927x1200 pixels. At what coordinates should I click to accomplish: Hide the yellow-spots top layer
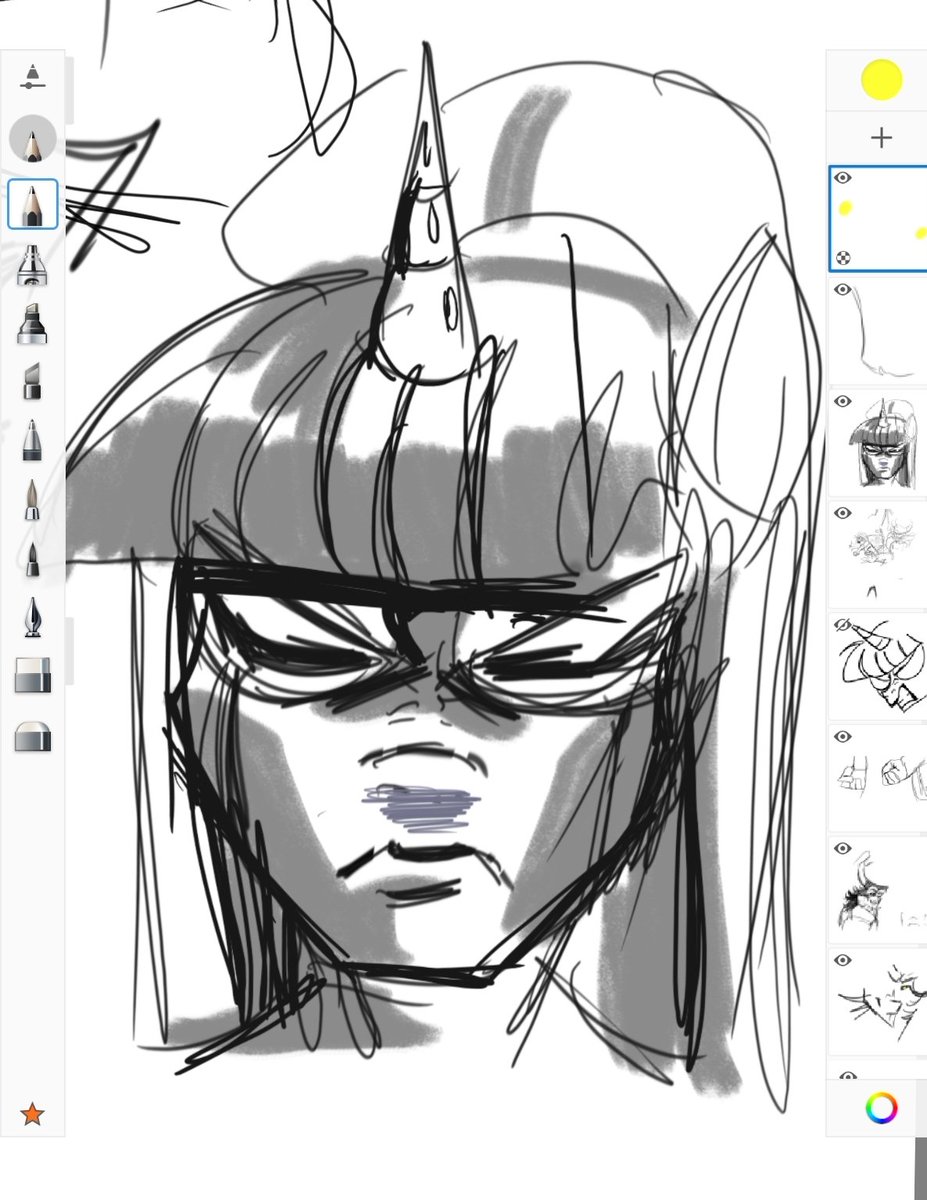[843, 178]
